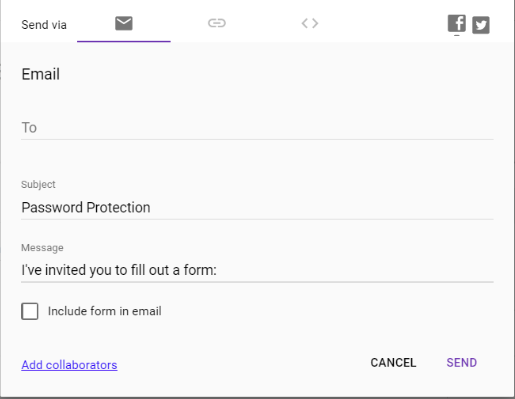The height and width of the screenshot is (399, 515).
Task: Edit the 'Password Protection' subject text
Action: (x=86, y=207)
